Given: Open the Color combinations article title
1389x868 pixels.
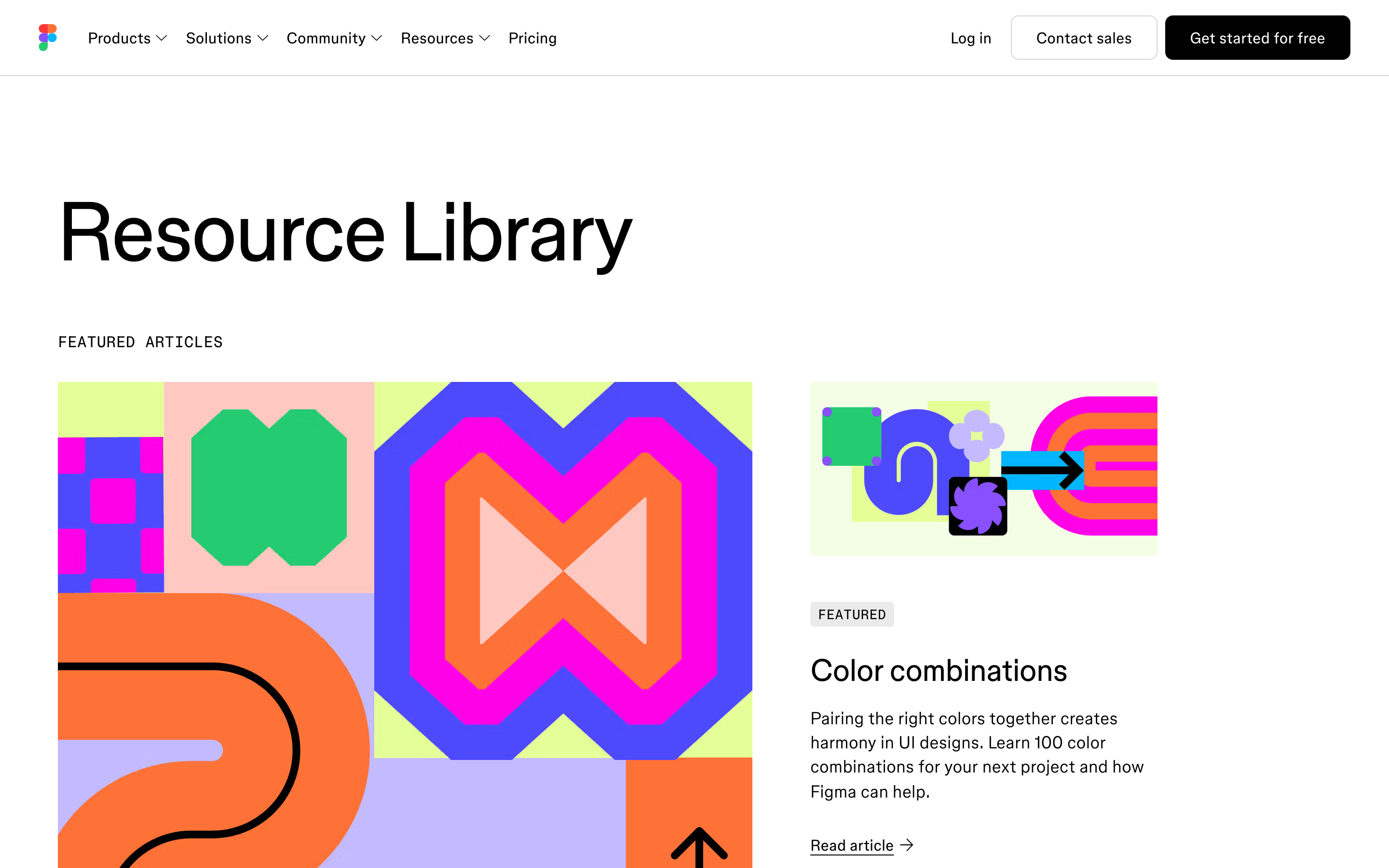Looking at the screenshot, I should (x=939, y=670).
